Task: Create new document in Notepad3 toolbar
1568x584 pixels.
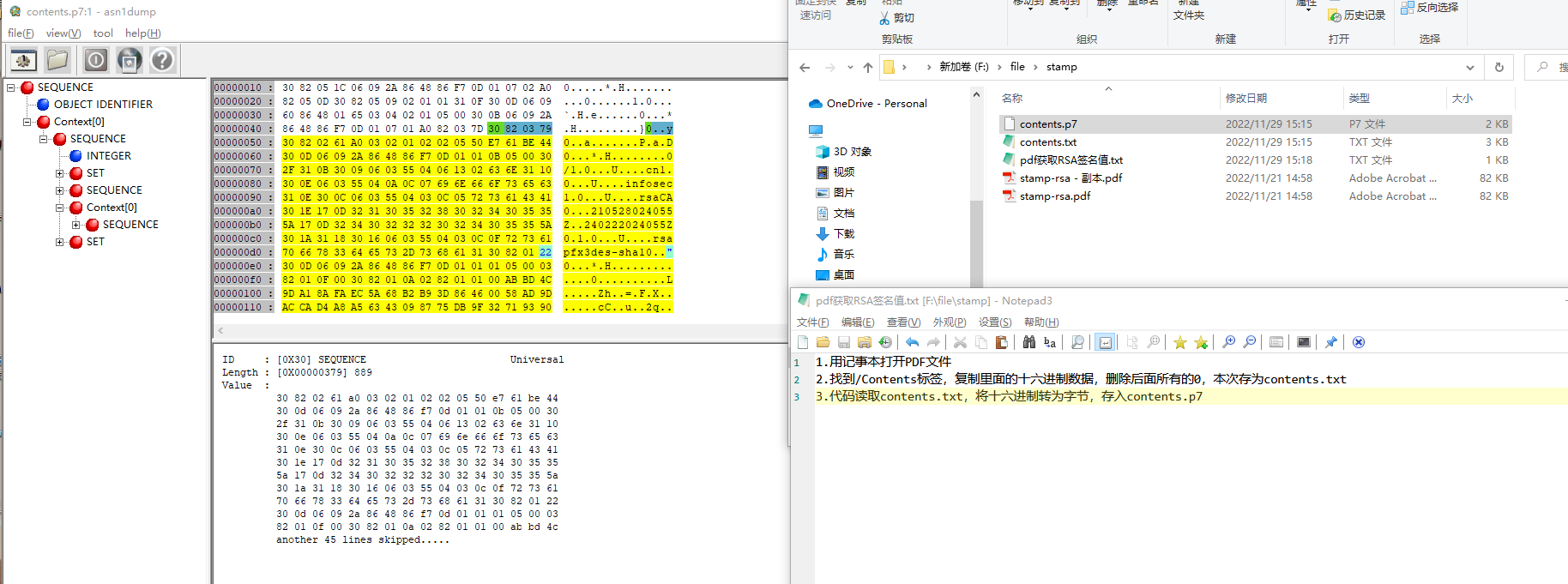Action: [x=803, y=342]
